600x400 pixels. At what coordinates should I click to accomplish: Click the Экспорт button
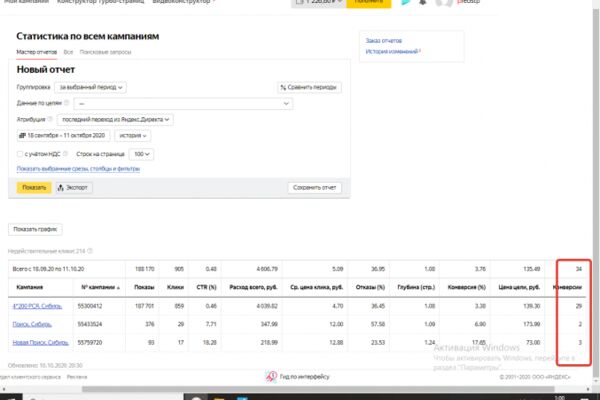tap(74, 188)
